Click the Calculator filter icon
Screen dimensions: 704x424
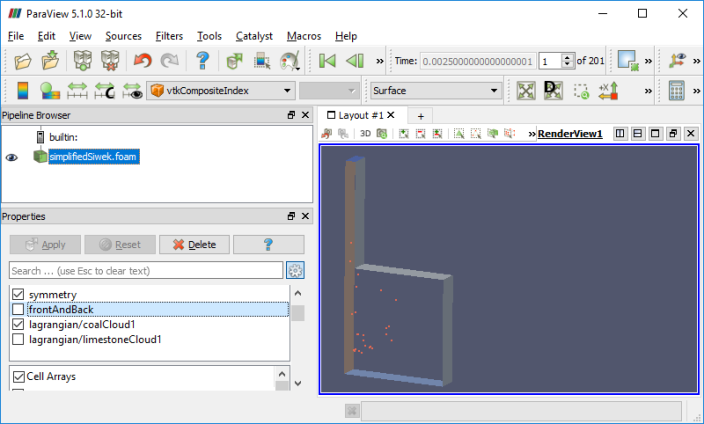676,90
